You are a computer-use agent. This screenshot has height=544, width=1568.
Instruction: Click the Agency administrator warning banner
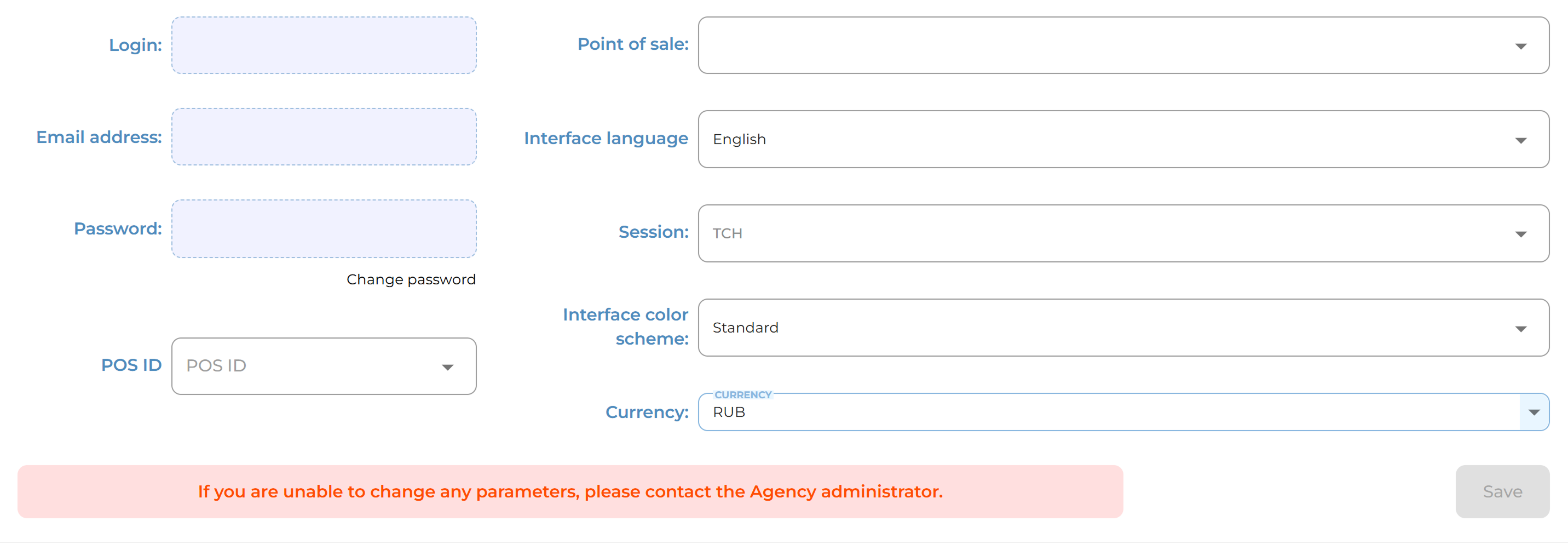[570, 491]
